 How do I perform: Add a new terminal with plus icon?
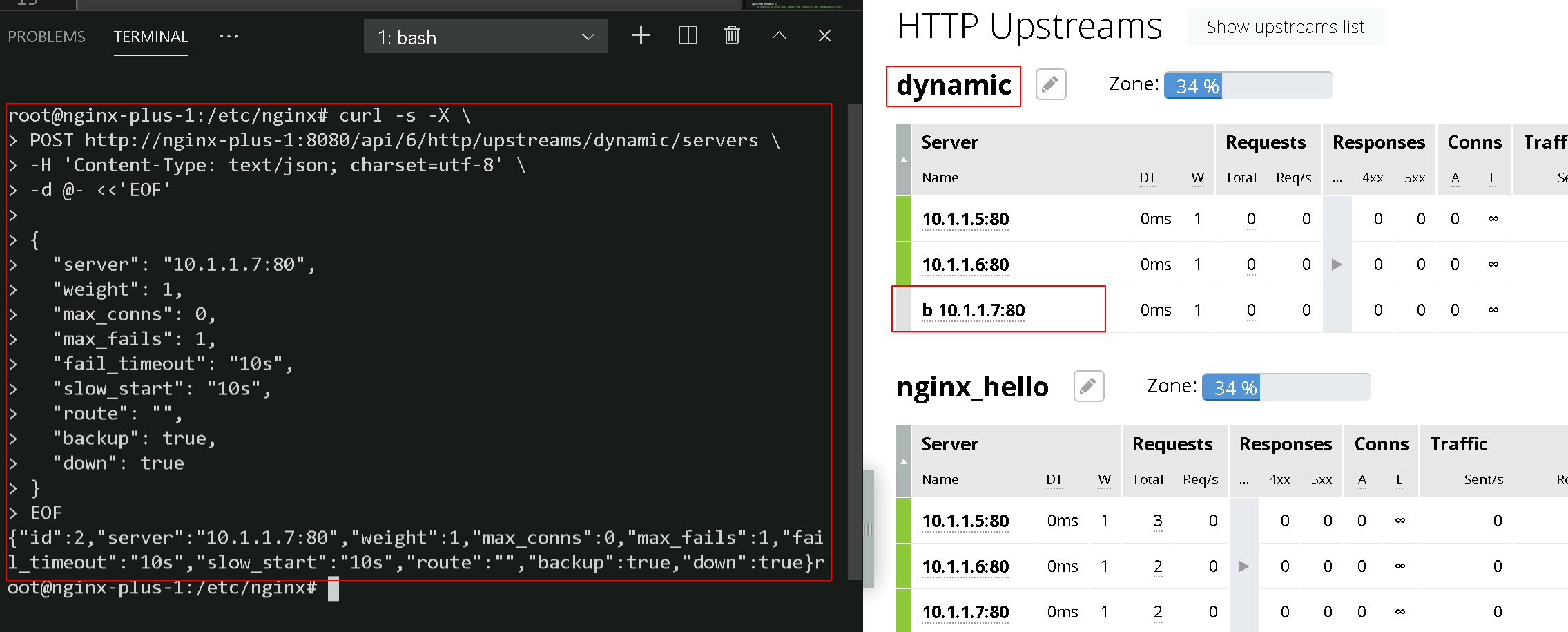click(641, 36)
